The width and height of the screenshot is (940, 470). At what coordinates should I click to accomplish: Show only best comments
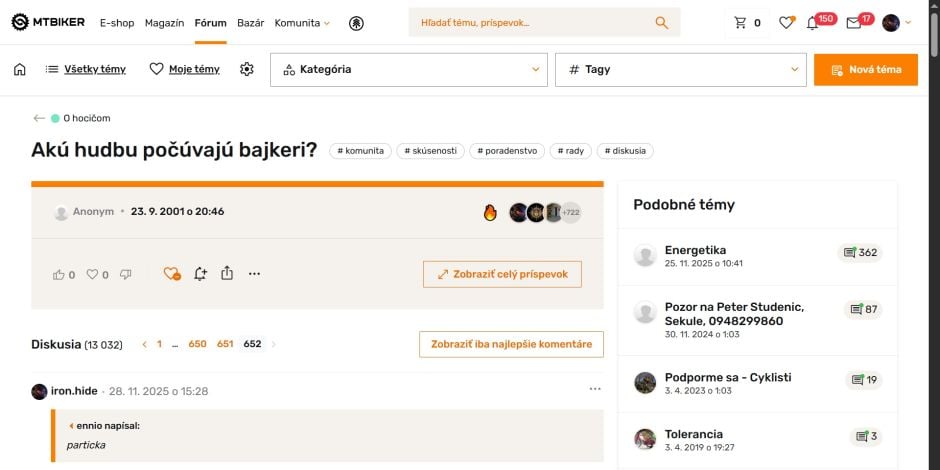click(511, 344)
